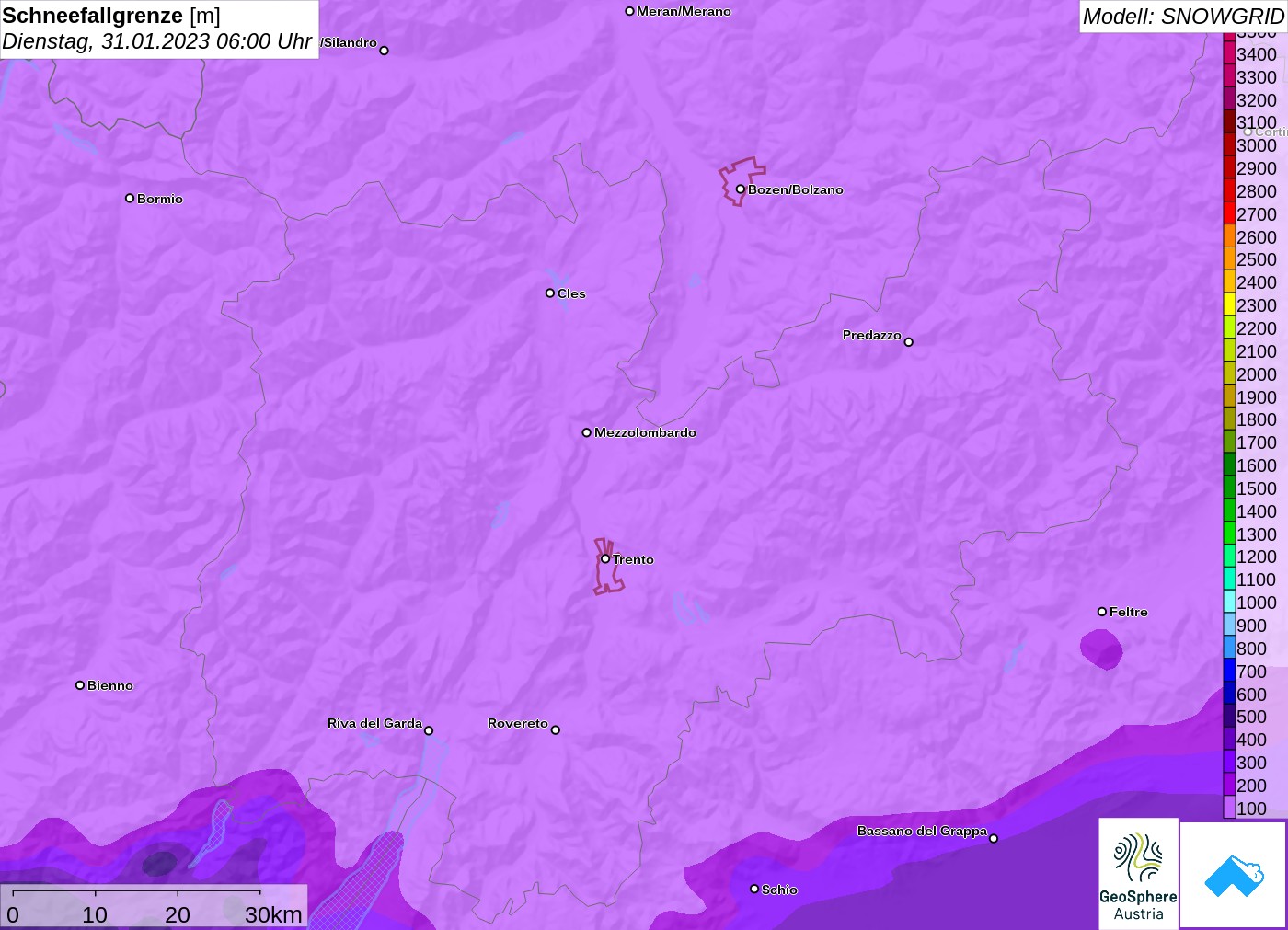Click the Riva del Garda text label
The width and height of the screenshot is (1288, 930).
(x=375, y=723)
